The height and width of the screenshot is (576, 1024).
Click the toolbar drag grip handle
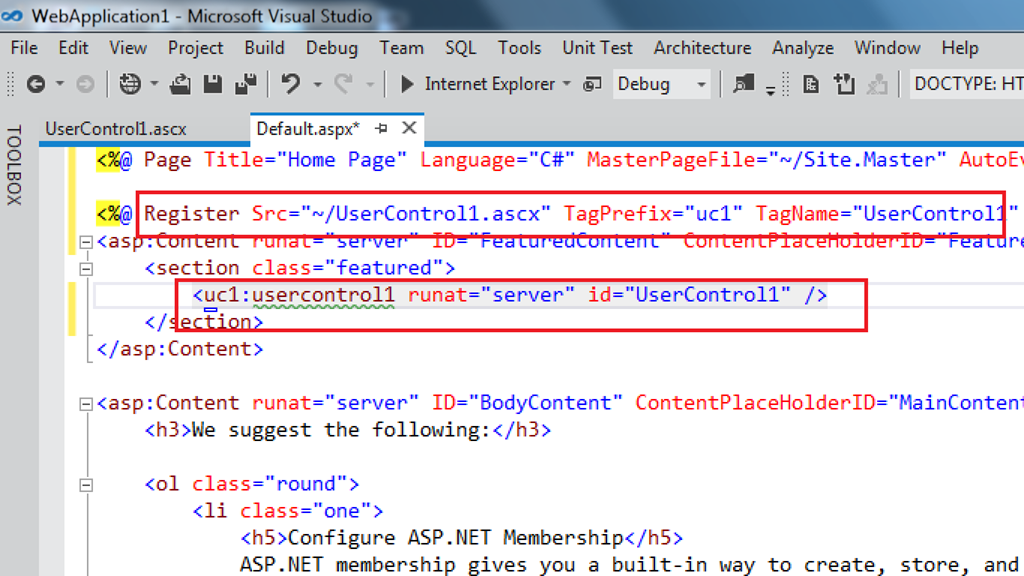point(10,84)
